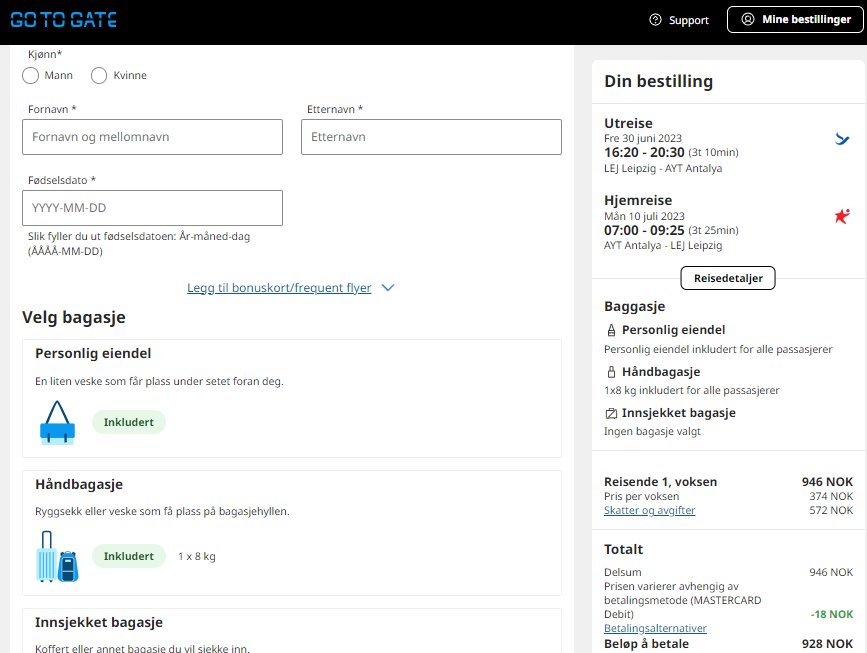Select the Kvinne gender radio button
This screenshot has height=653, width=867.
99,75
